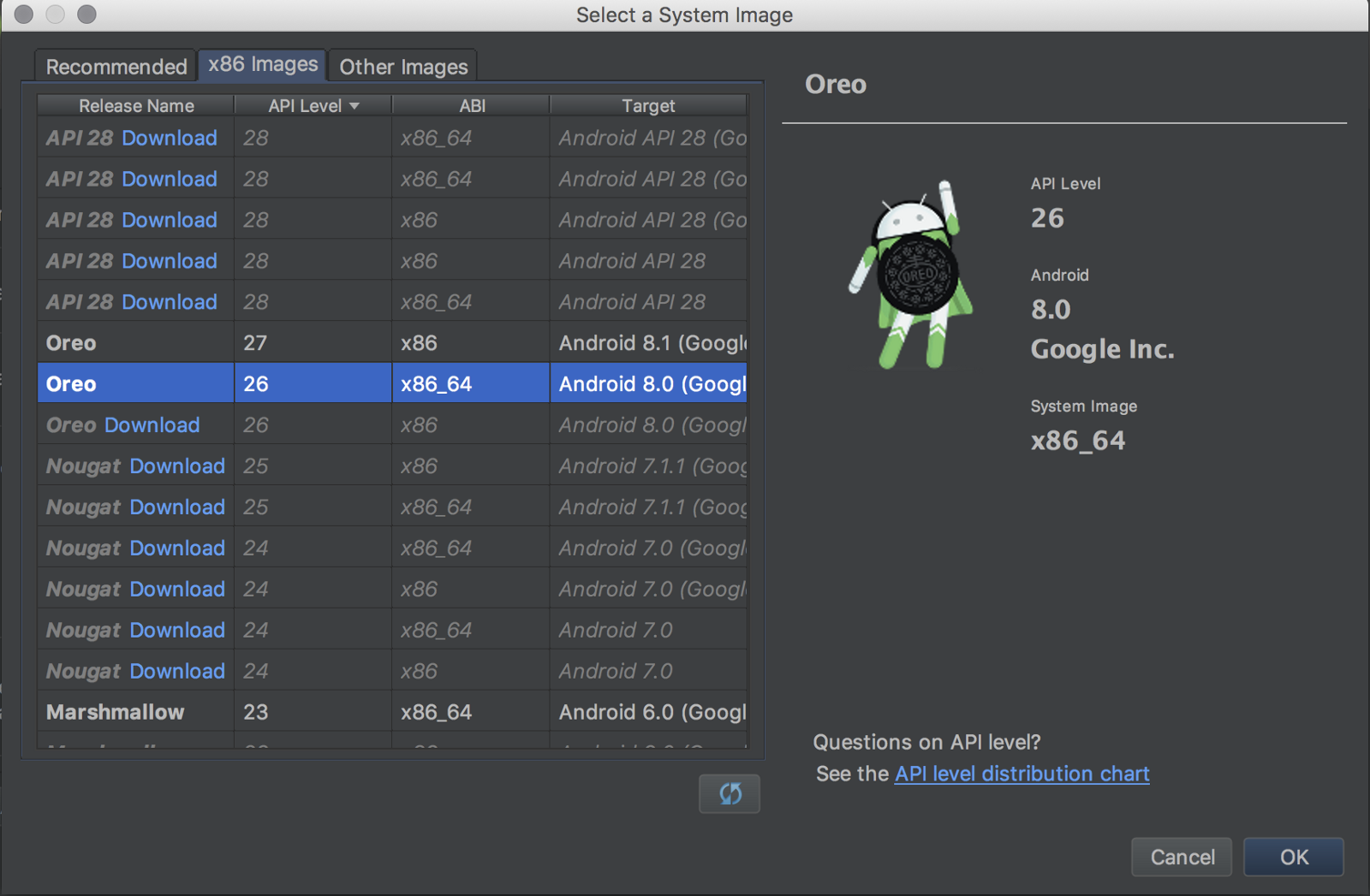Screen dimensions: 1370x896
Task: Download API 28 x86 image without Google
Action: [x=170, y=261]
